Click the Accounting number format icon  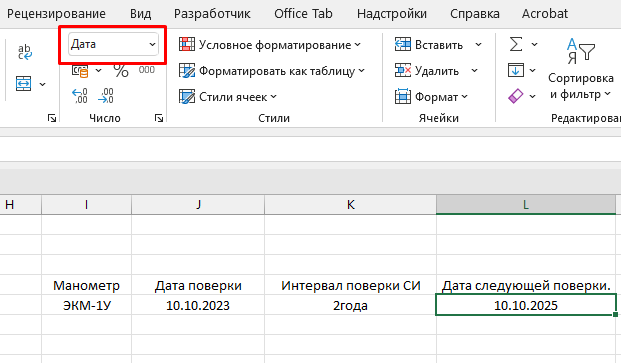(x=80, y=71)
